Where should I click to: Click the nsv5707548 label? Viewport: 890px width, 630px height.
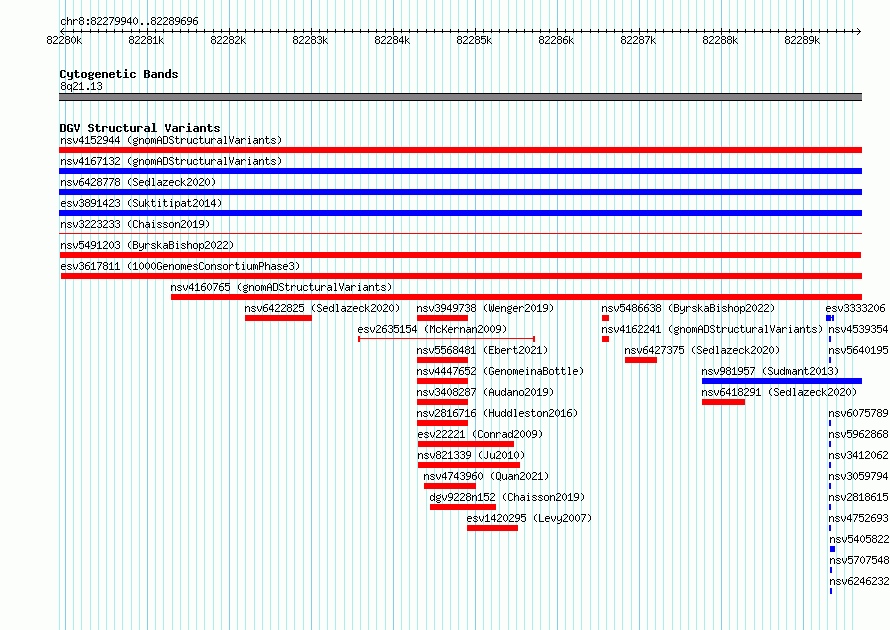click(859, 560)
